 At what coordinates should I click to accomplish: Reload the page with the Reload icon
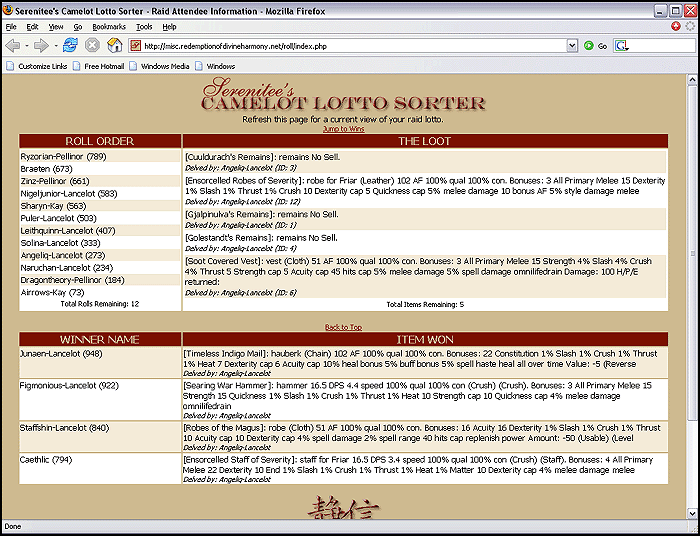tap(70, 45)
